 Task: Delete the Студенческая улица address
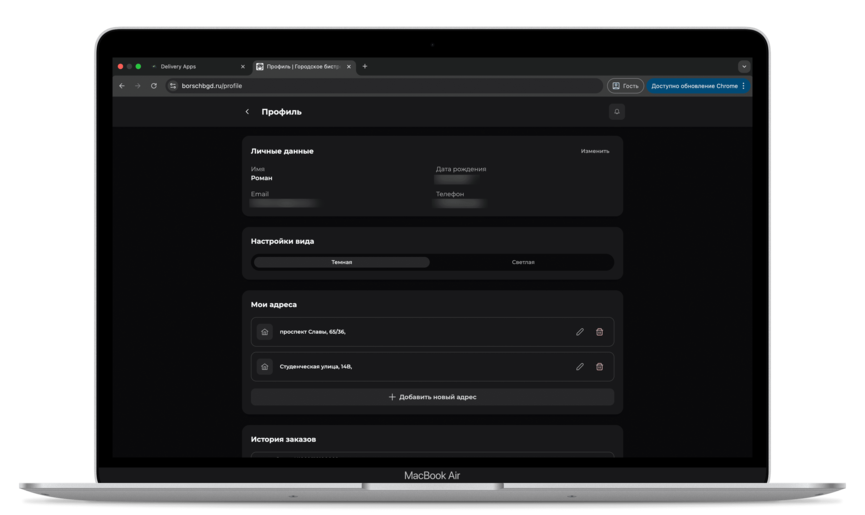click(x=600, y=367)
